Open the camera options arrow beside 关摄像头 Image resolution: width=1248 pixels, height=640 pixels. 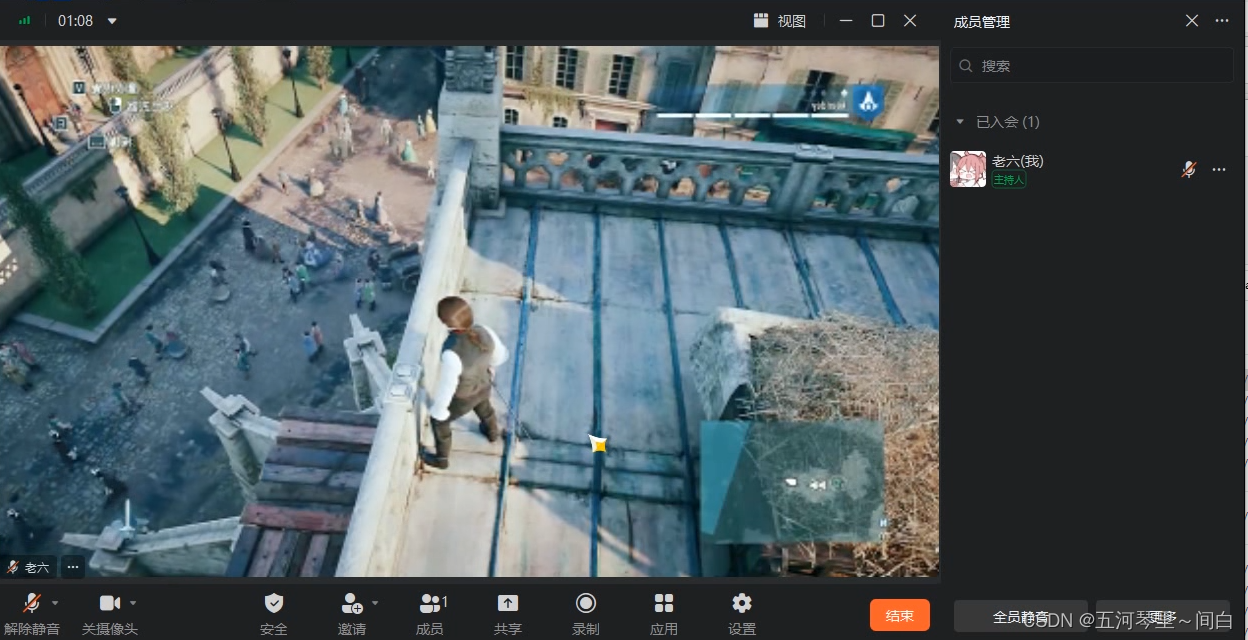tap(133, 603)
